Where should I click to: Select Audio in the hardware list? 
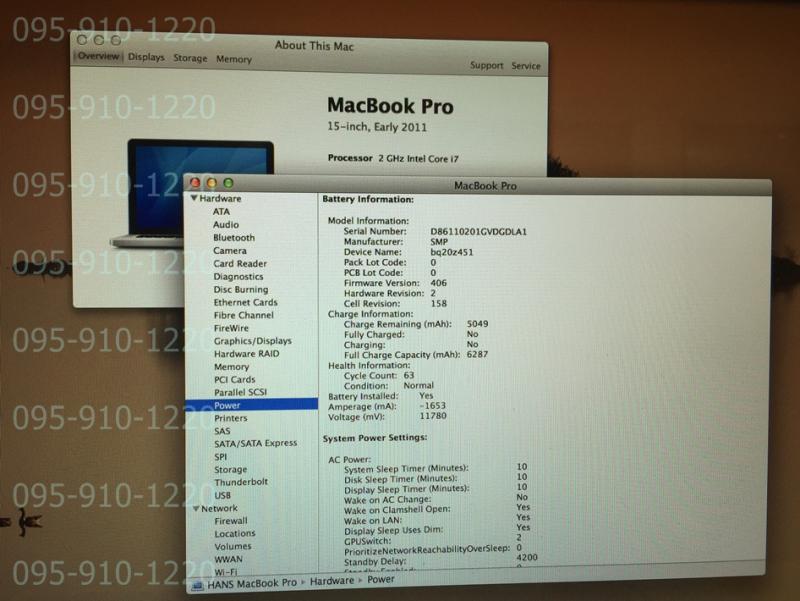point(226,224)
